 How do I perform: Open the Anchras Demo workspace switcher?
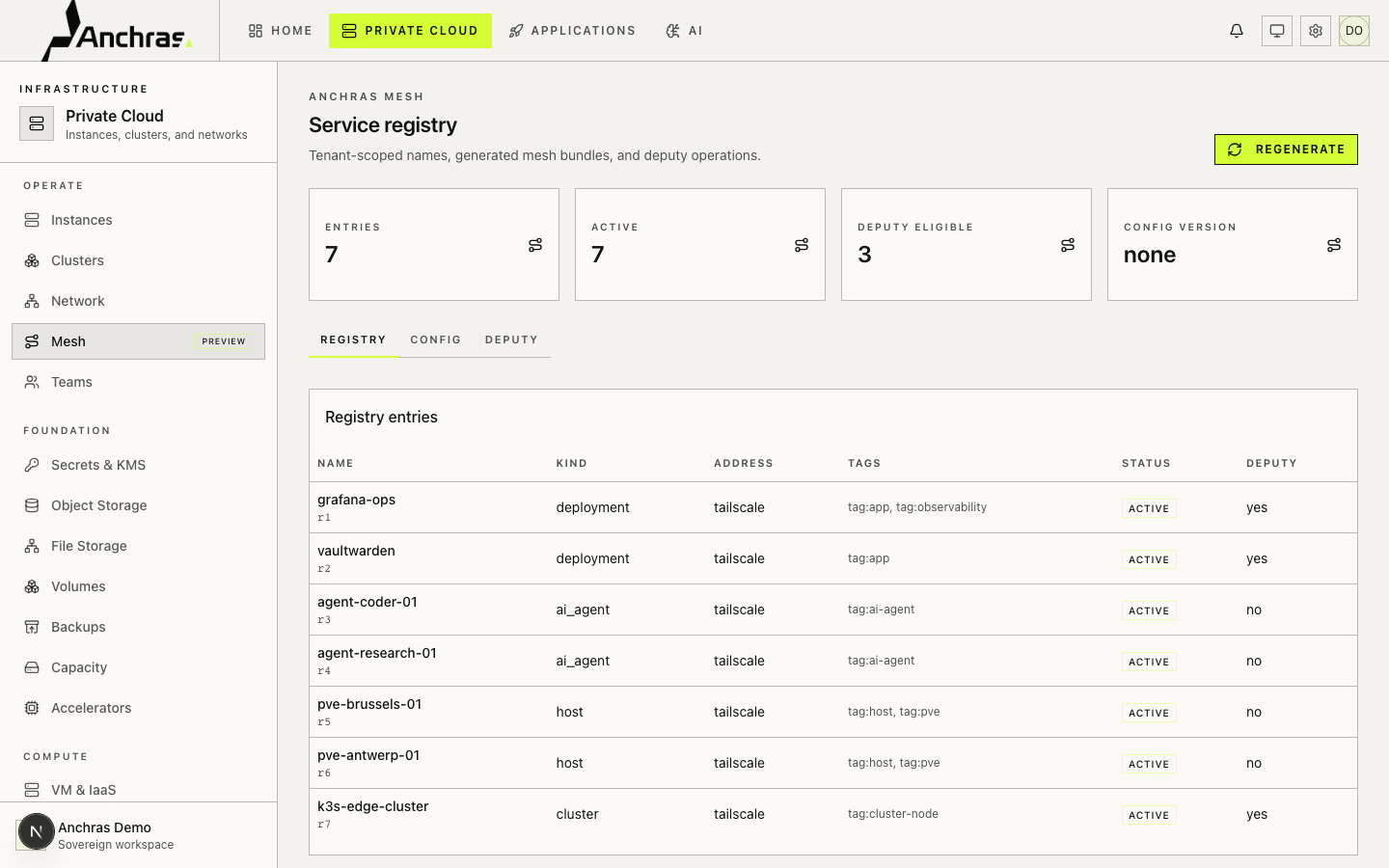(138, 834)
